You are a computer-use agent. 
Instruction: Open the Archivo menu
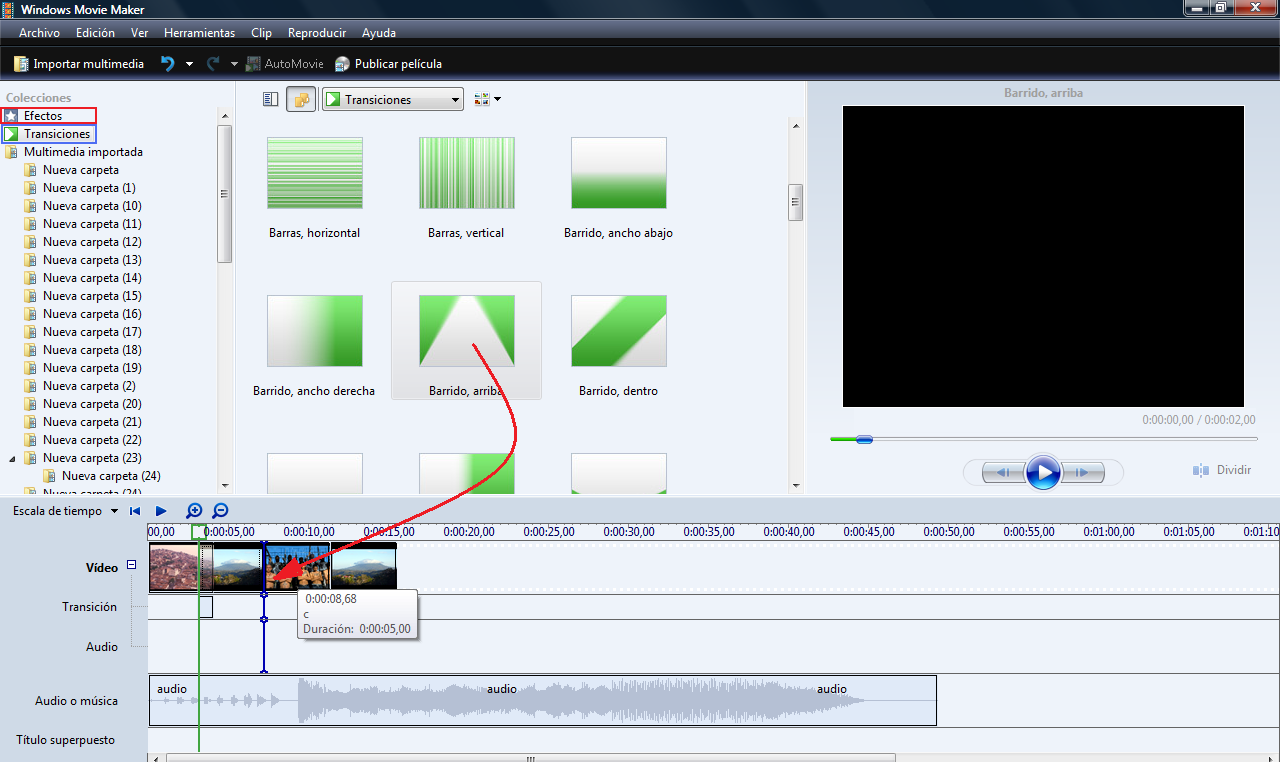click(x=39, y=33)
